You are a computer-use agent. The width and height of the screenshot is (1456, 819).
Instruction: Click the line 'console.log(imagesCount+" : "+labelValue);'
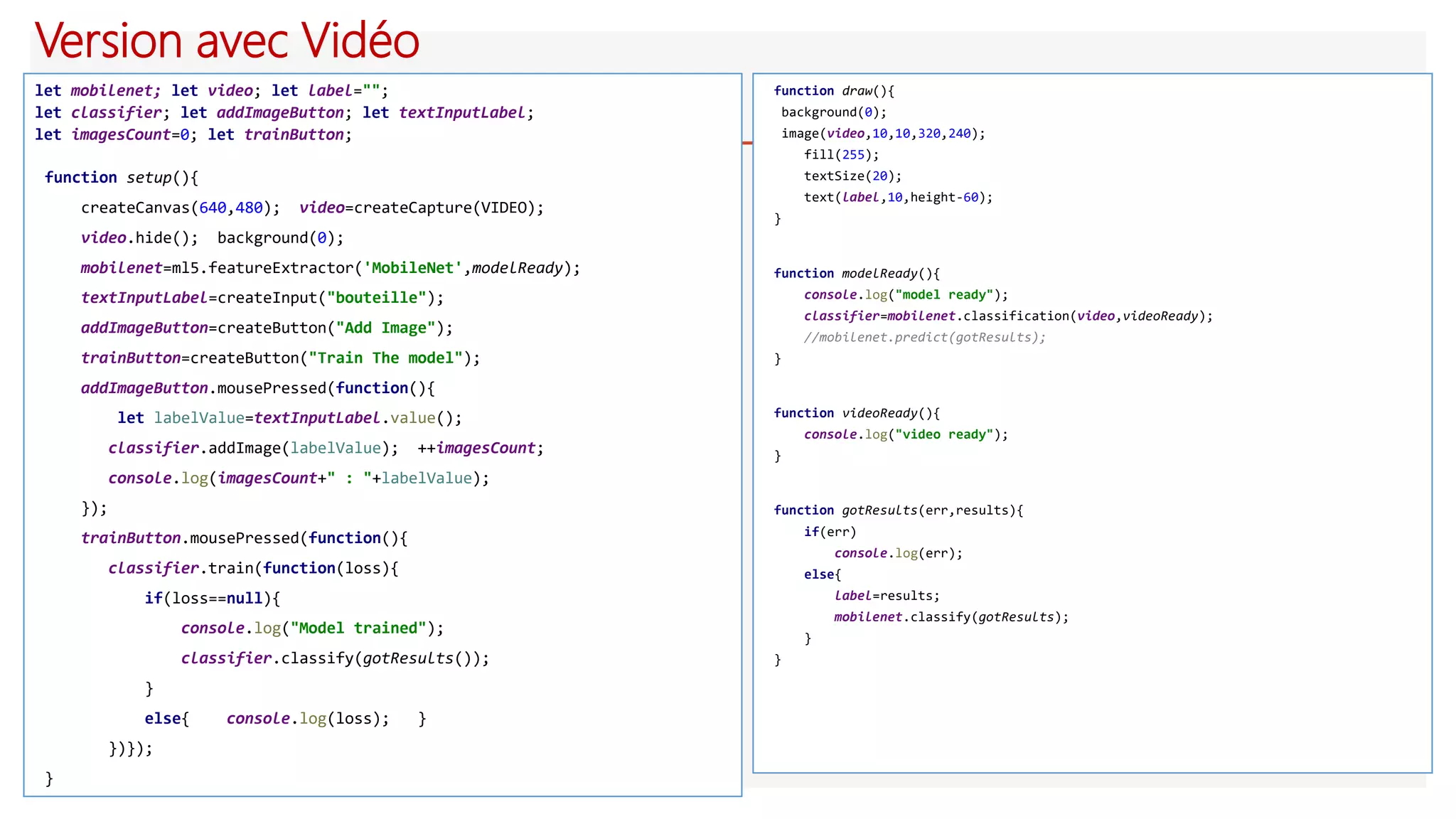click(x=299, y=478)
